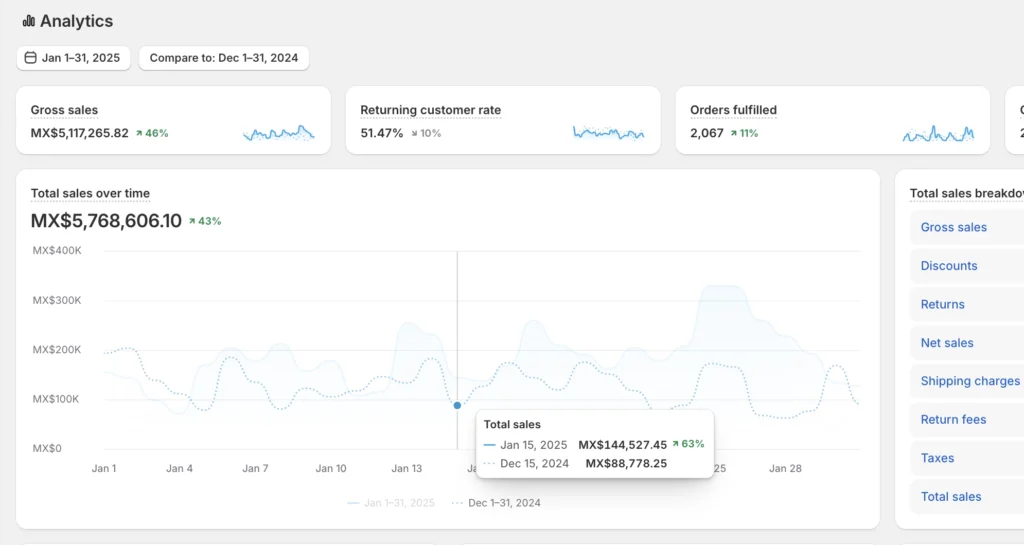1024x545 pixels.
Task: Click the Orders fulfilled sparkline
Action: click(938, 134)
